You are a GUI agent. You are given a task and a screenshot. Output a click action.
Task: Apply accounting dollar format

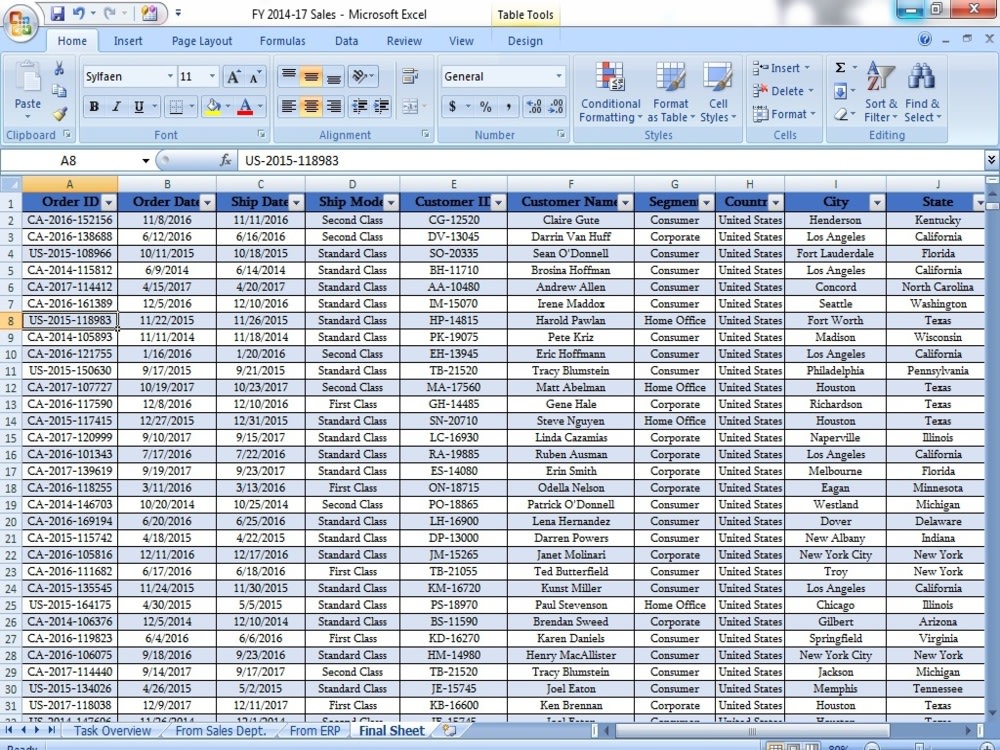(x=452, y=107)
